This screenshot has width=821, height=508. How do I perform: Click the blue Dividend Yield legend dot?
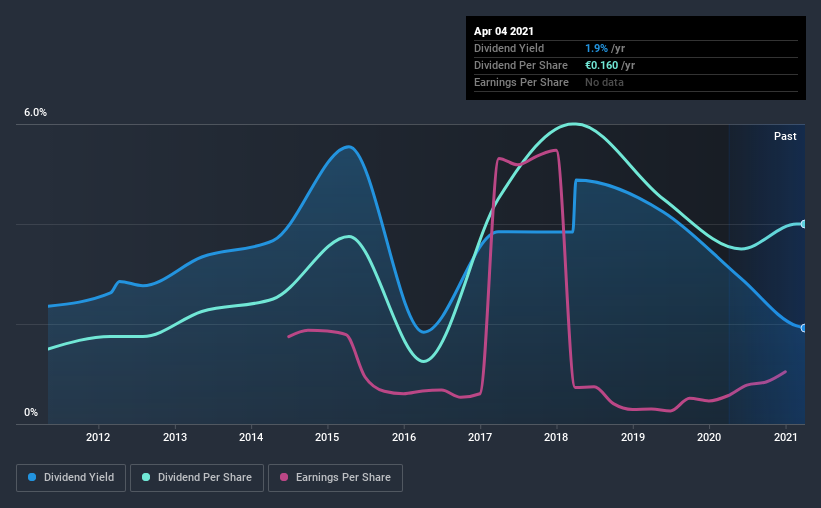pyautogui.click(x=32, y=477)
